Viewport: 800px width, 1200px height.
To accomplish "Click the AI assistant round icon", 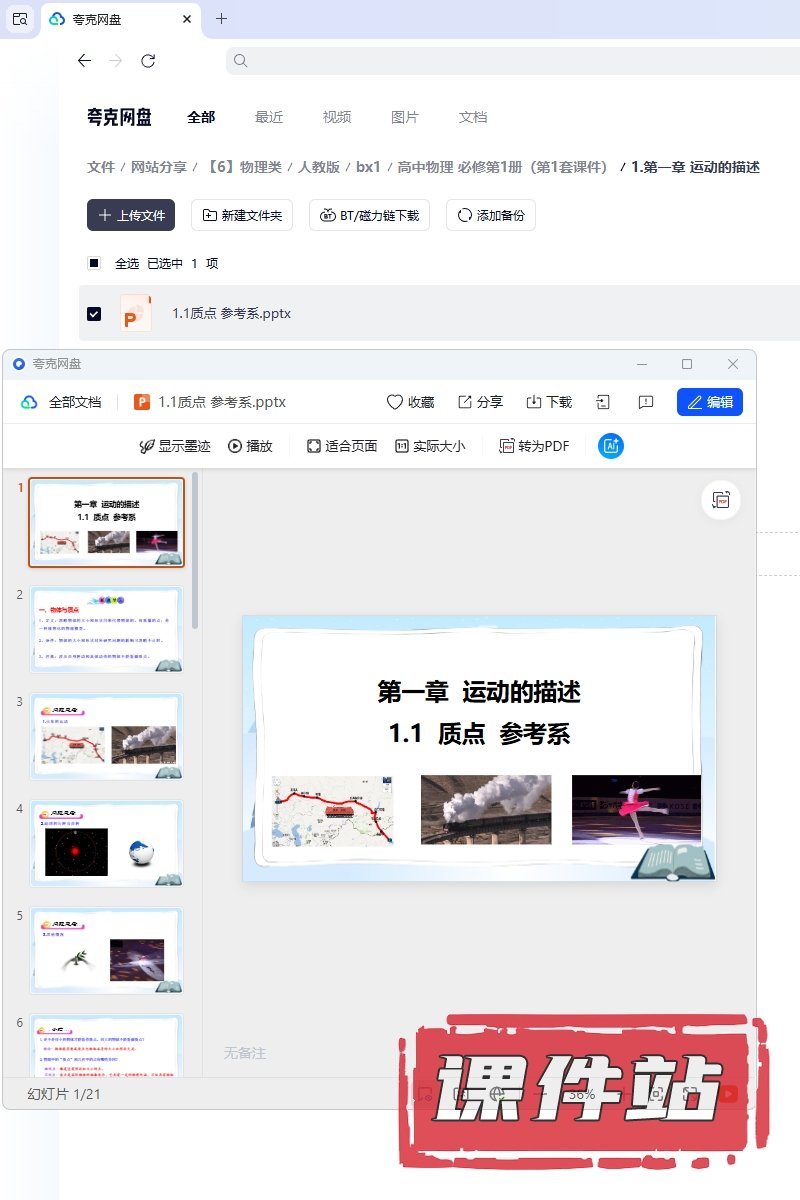I will tap(610, 446).
